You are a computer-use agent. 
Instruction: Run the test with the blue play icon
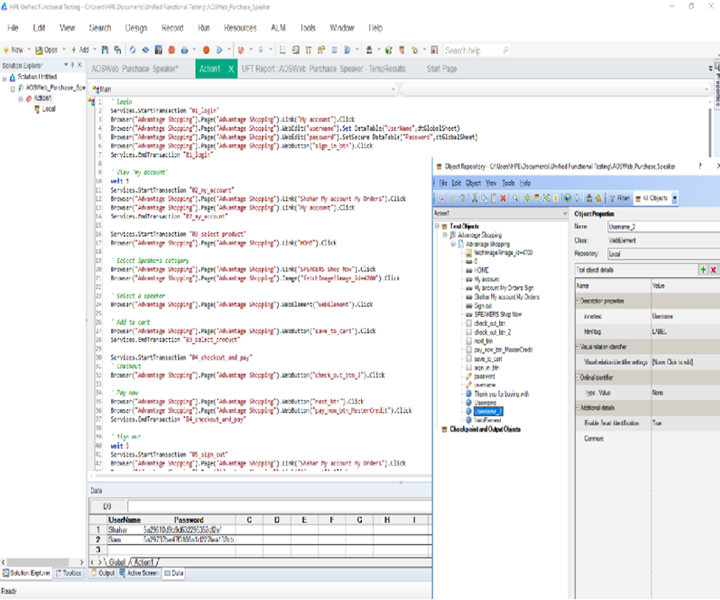pos(219,50)
